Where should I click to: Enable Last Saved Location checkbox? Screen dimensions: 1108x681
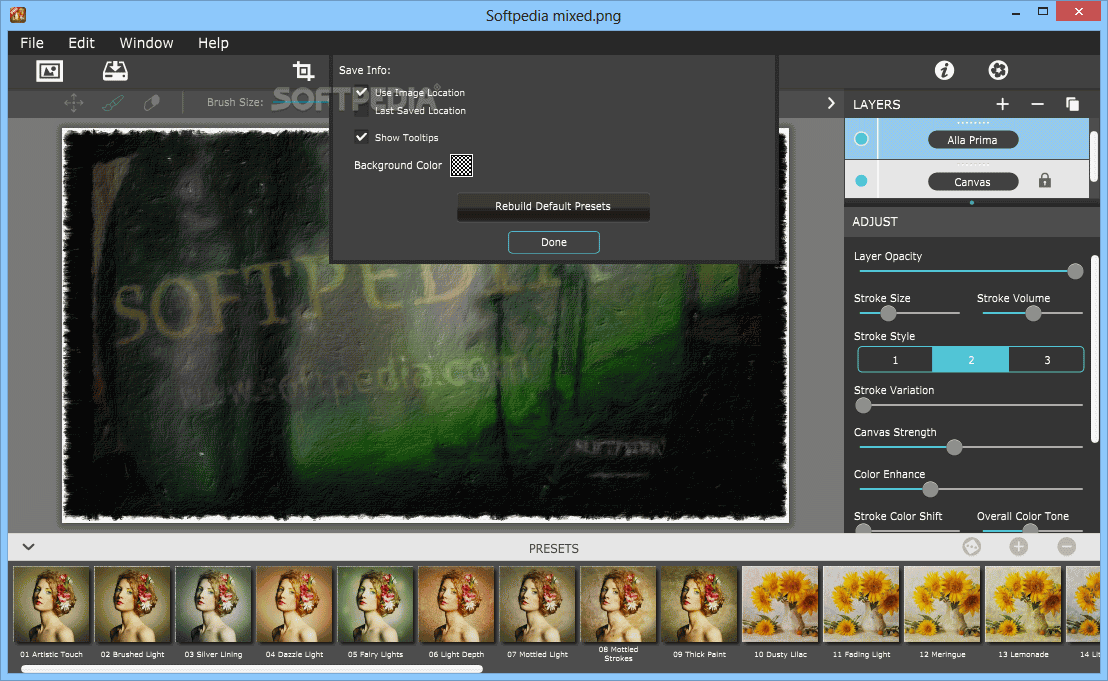point(362,110)
